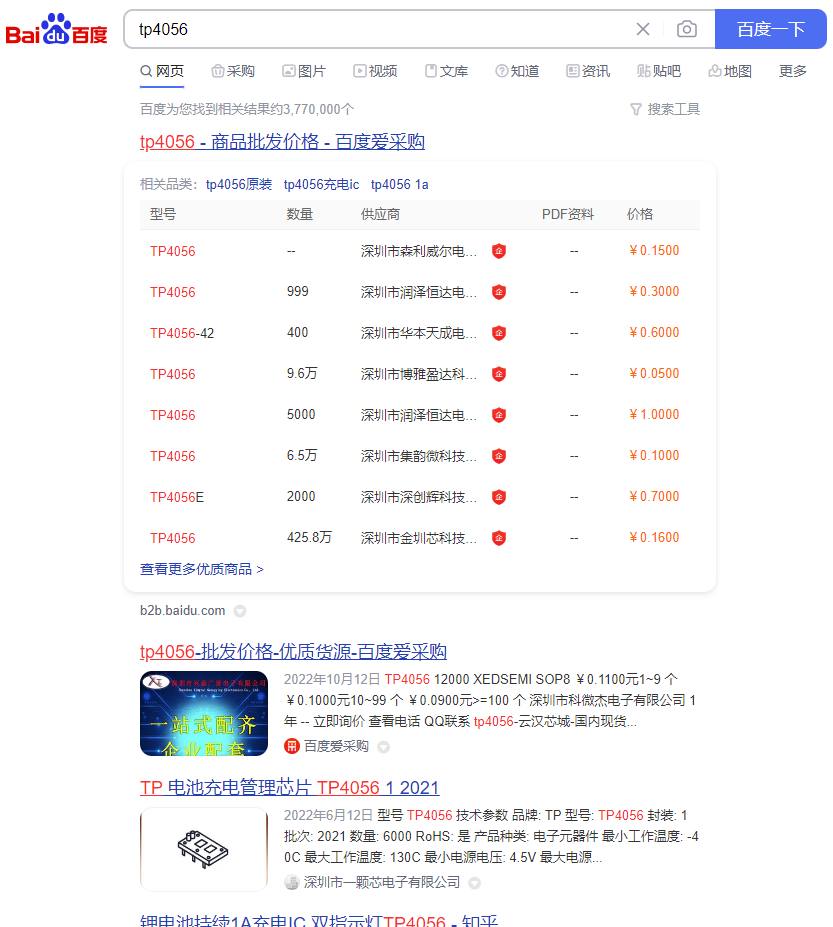Click price ¥0.6000
The width and height of the screenshot is (833, 927).
(x=654, y=333)
